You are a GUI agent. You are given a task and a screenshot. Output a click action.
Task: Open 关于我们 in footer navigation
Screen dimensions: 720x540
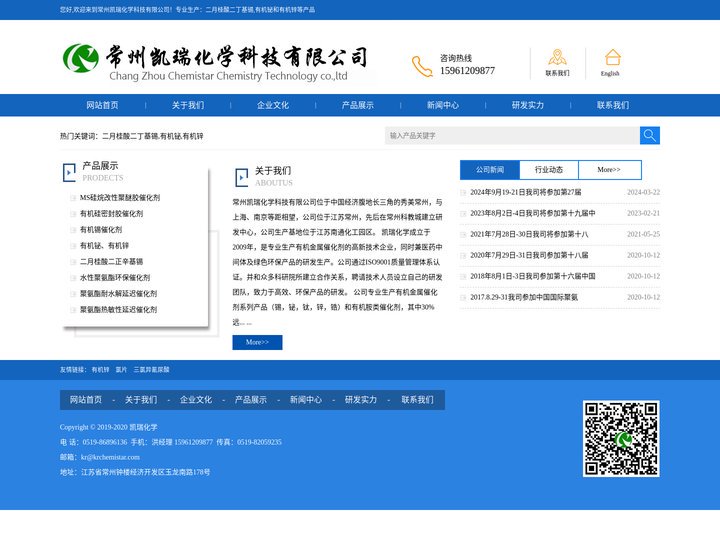[x=141, y=400]
